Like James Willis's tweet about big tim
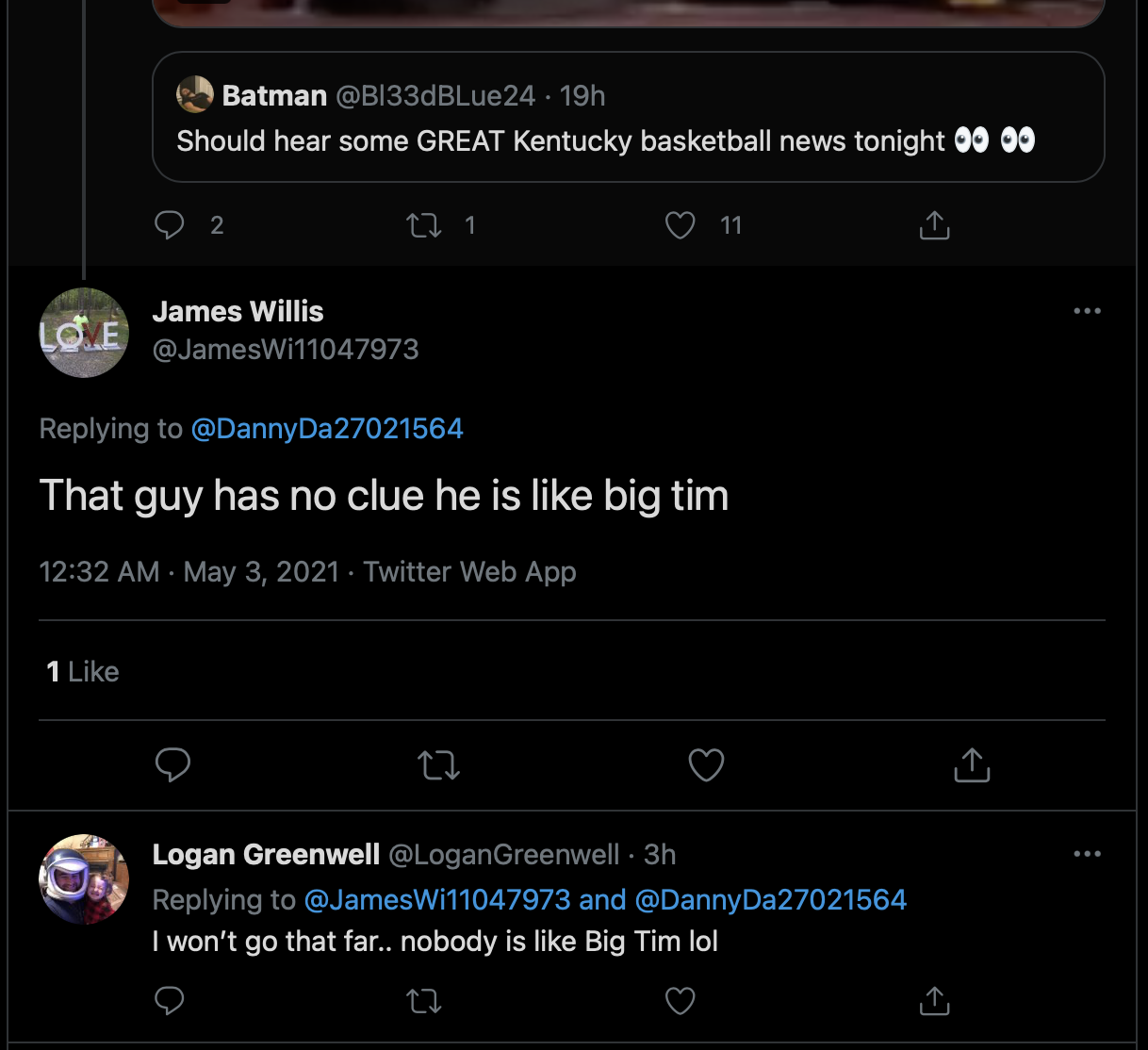The height and width of the screenshot is (1050, 1148). tap(706, 764)
